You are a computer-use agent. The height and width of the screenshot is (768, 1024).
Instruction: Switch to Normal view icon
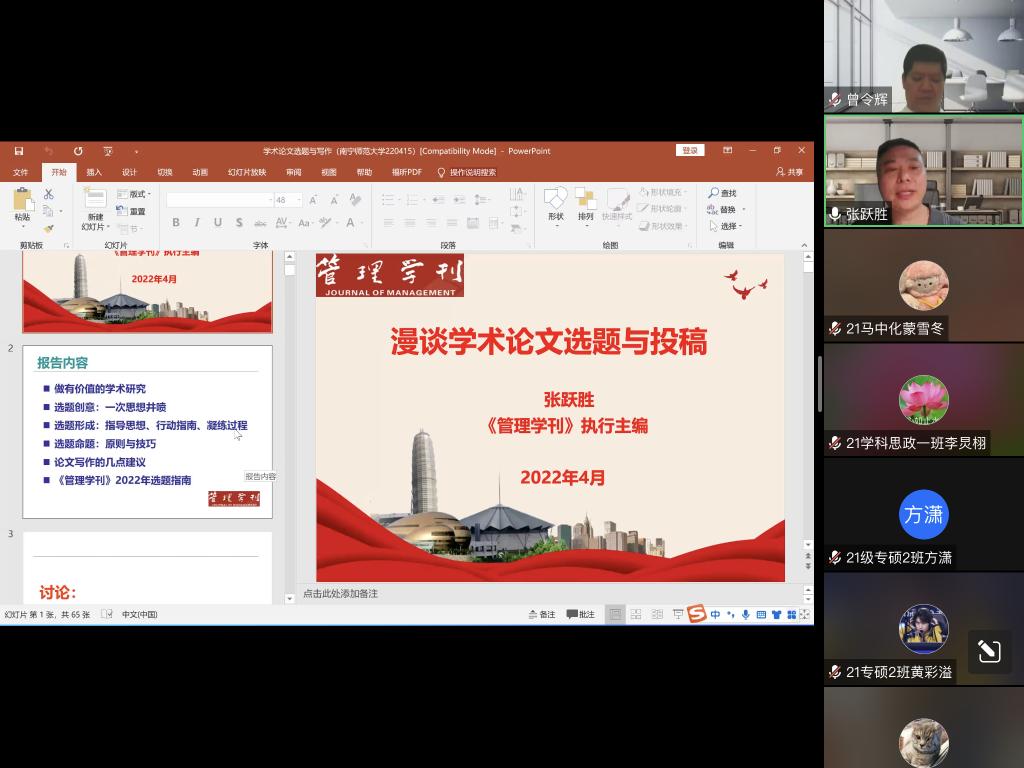coord(615,615)
